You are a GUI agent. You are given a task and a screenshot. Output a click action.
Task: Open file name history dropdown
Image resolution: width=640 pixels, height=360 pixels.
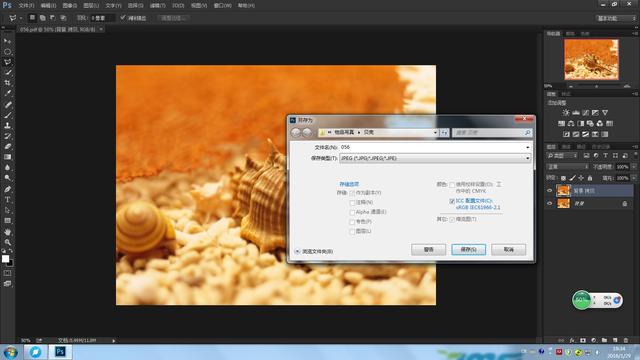coord(527,147)
